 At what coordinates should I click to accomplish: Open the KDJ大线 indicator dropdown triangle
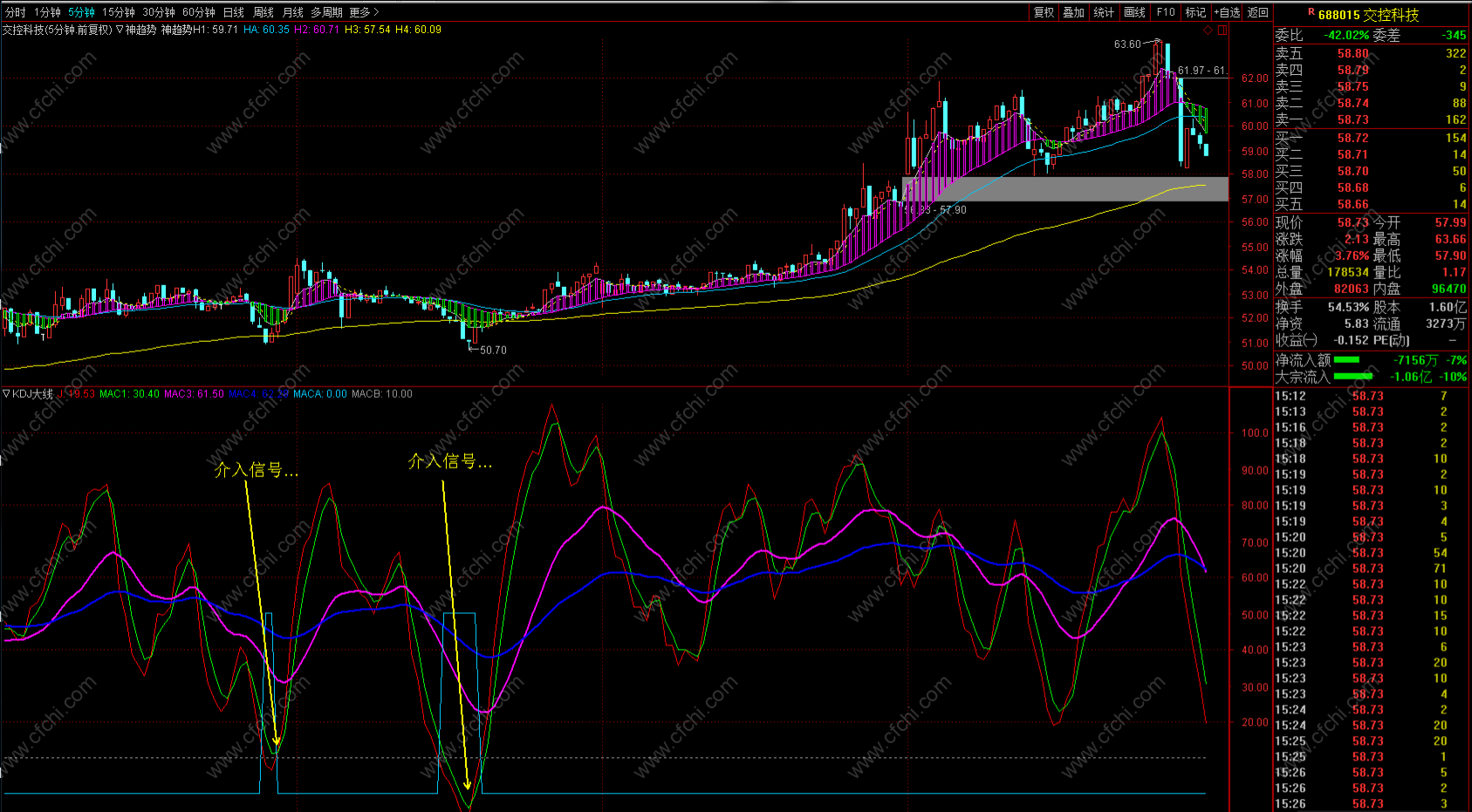pyautogui.click(x=6, y=394)
